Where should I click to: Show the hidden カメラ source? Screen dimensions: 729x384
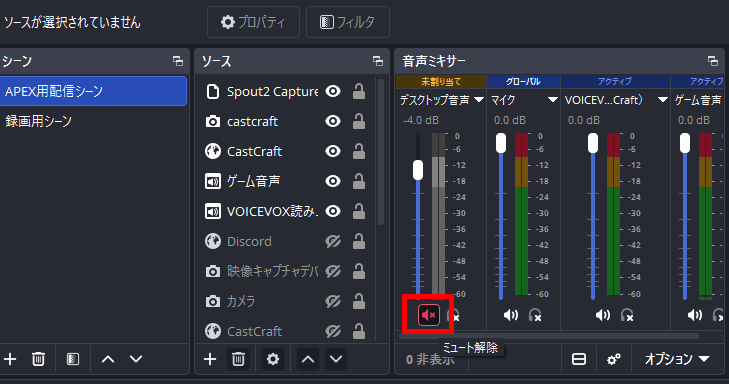click(x=333, y=301)
